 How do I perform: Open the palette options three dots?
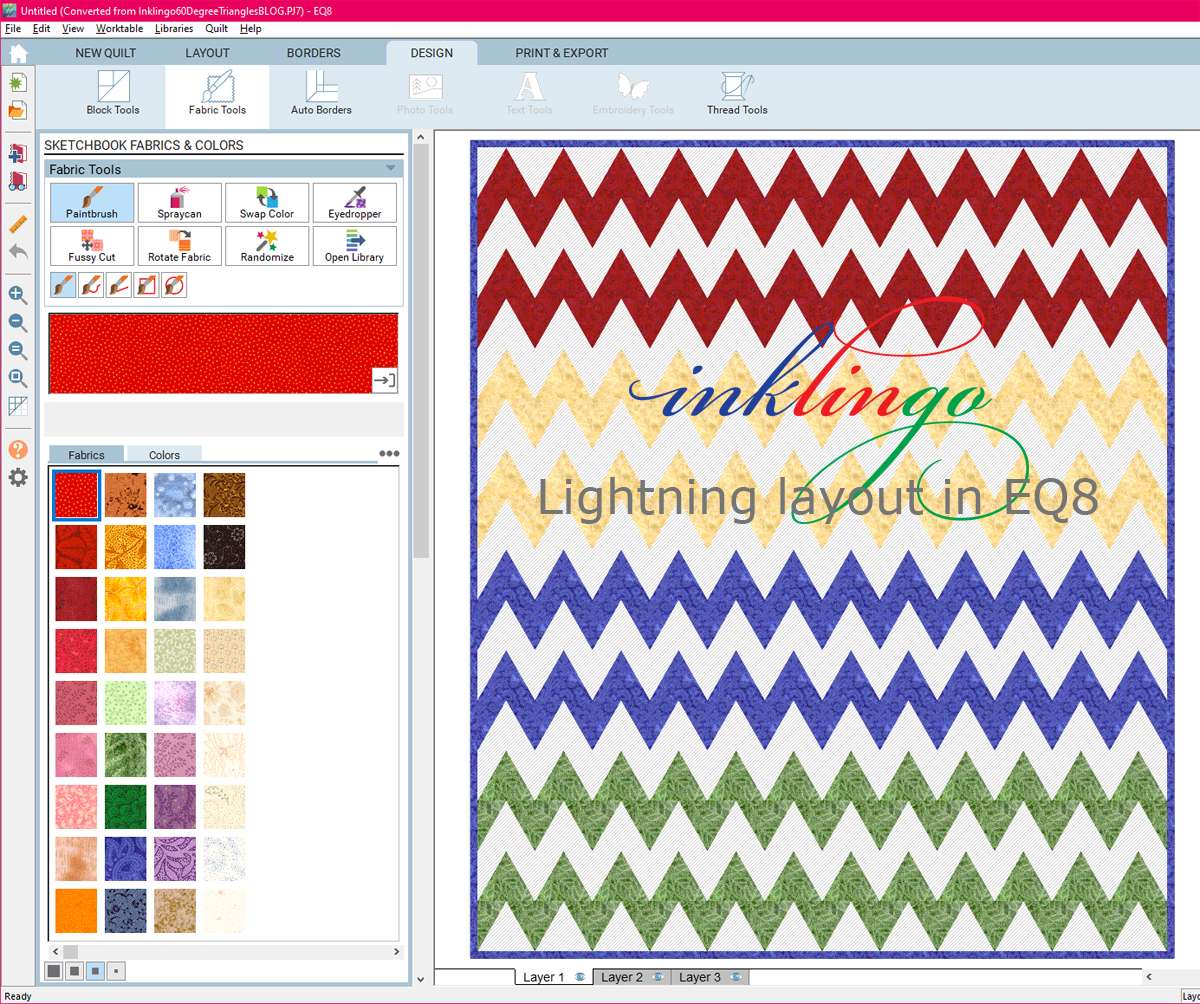[x=389, y=454]
